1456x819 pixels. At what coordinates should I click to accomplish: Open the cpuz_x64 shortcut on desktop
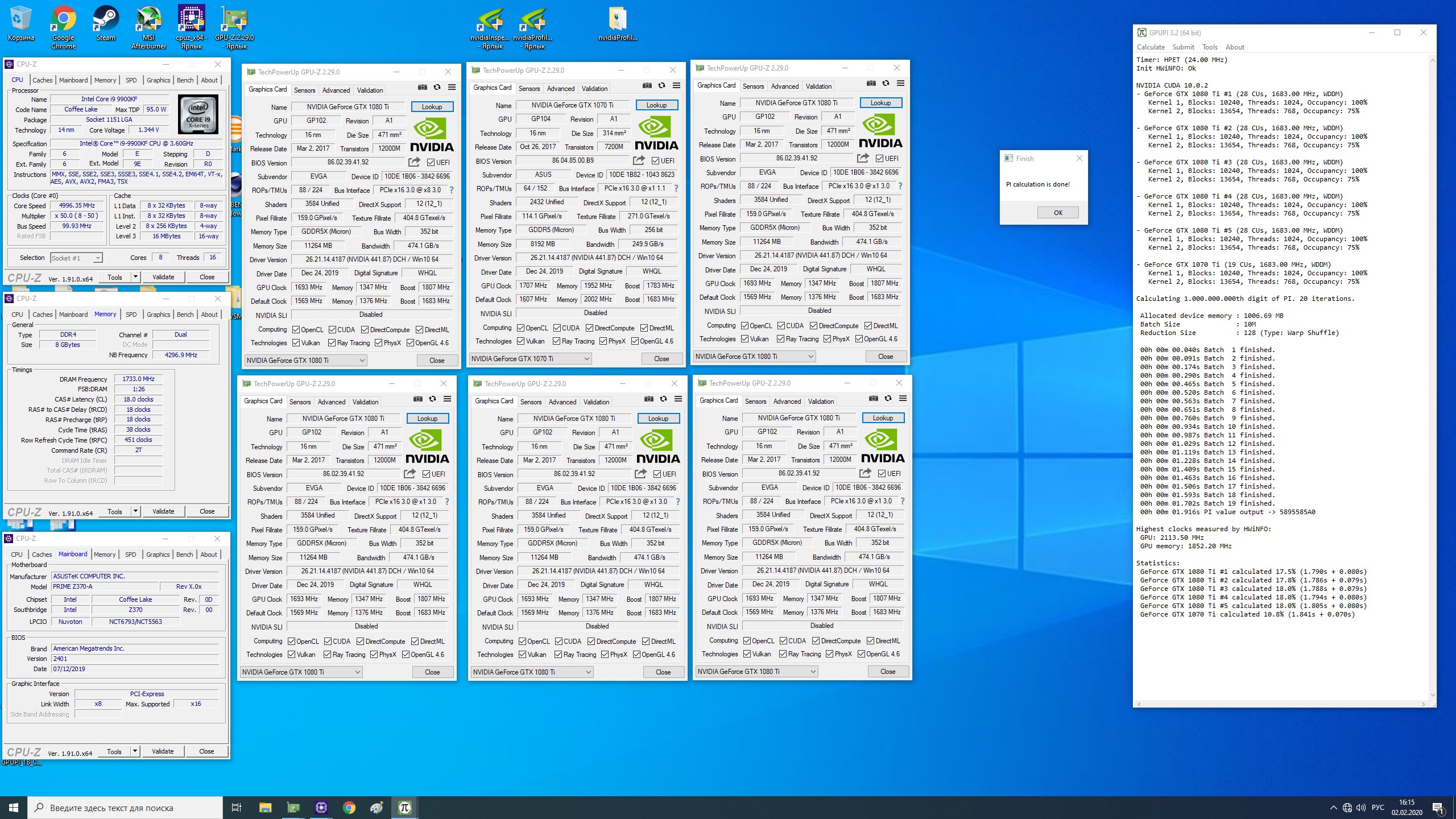point(192,27)
